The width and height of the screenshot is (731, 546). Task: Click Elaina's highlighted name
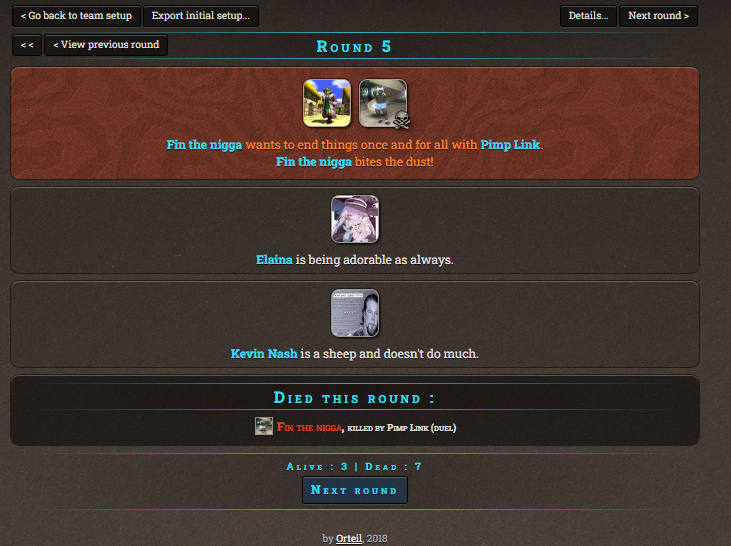tap(274, 260)
